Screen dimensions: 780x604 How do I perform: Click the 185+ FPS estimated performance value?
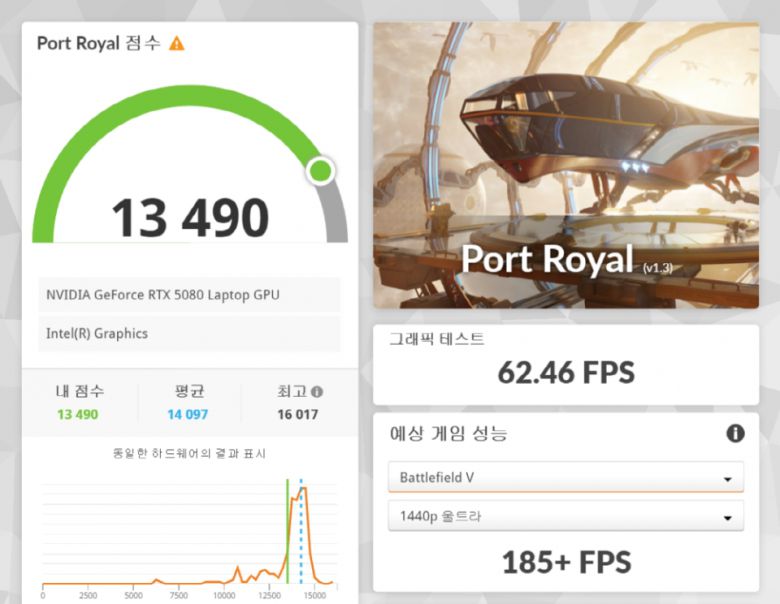[x=565, y=562]
